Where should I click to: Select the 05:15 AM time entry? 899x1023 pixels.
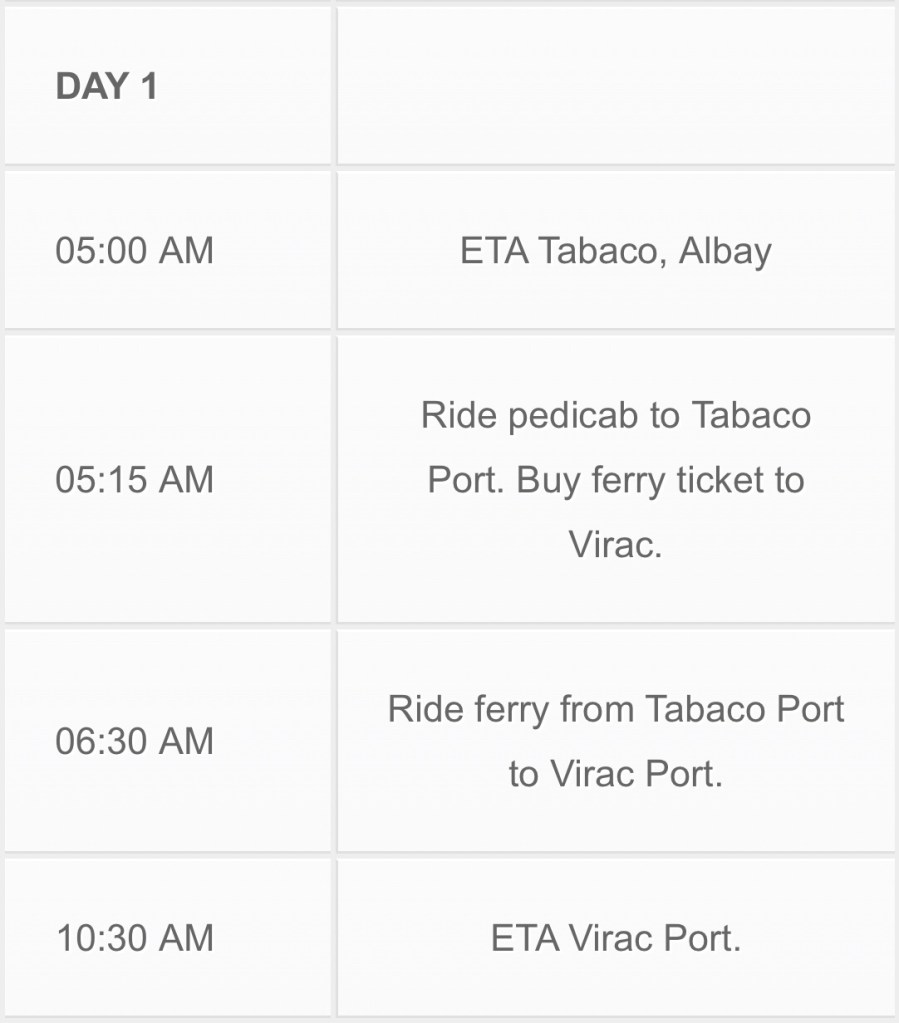tap(135, 479)
